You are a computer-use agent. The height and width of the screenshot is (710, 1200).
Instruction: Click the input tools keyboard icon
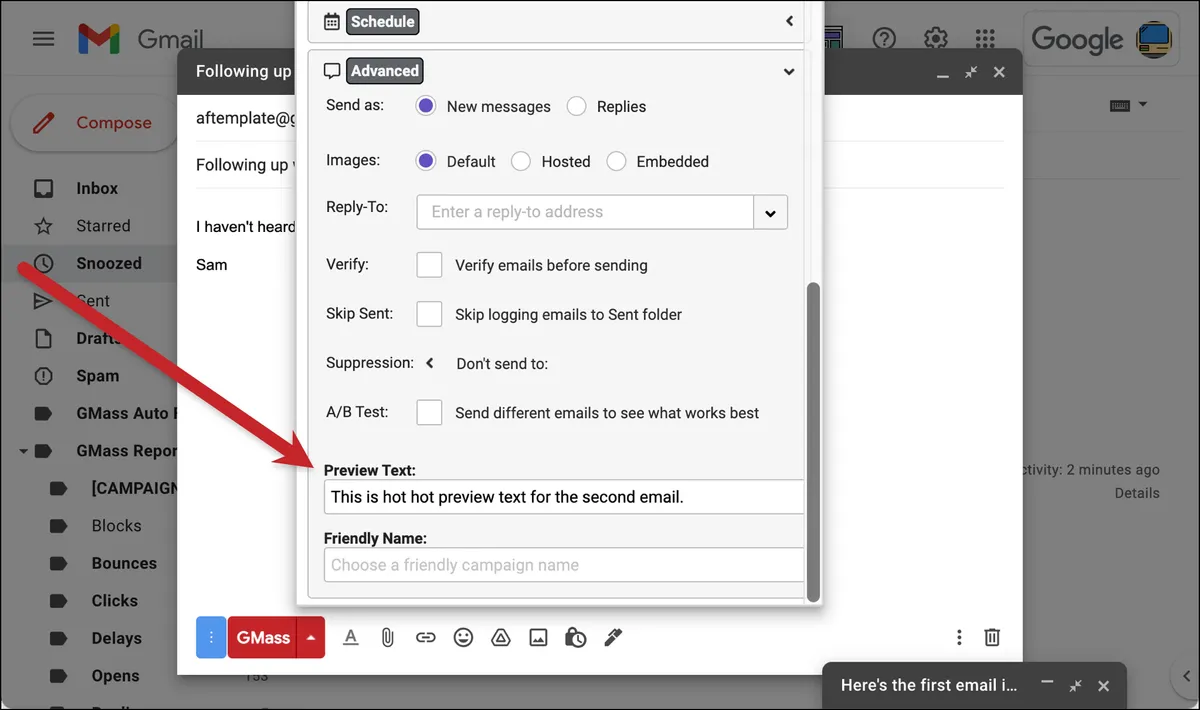point(1120,105)
